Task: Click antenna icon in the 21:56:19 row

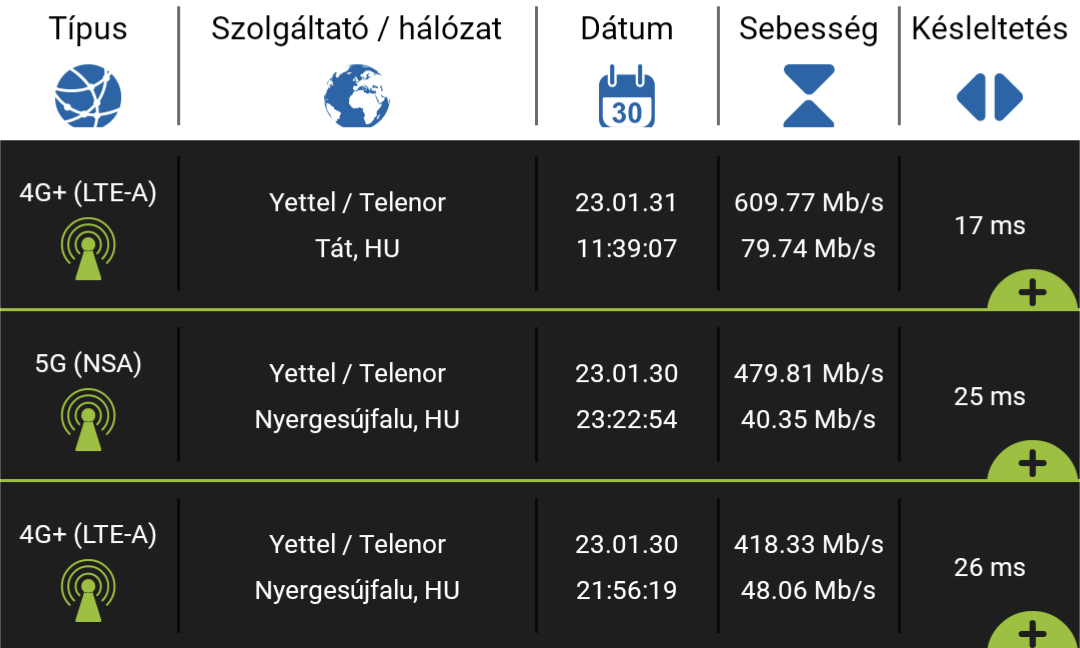Action: [x=88, y=590]
